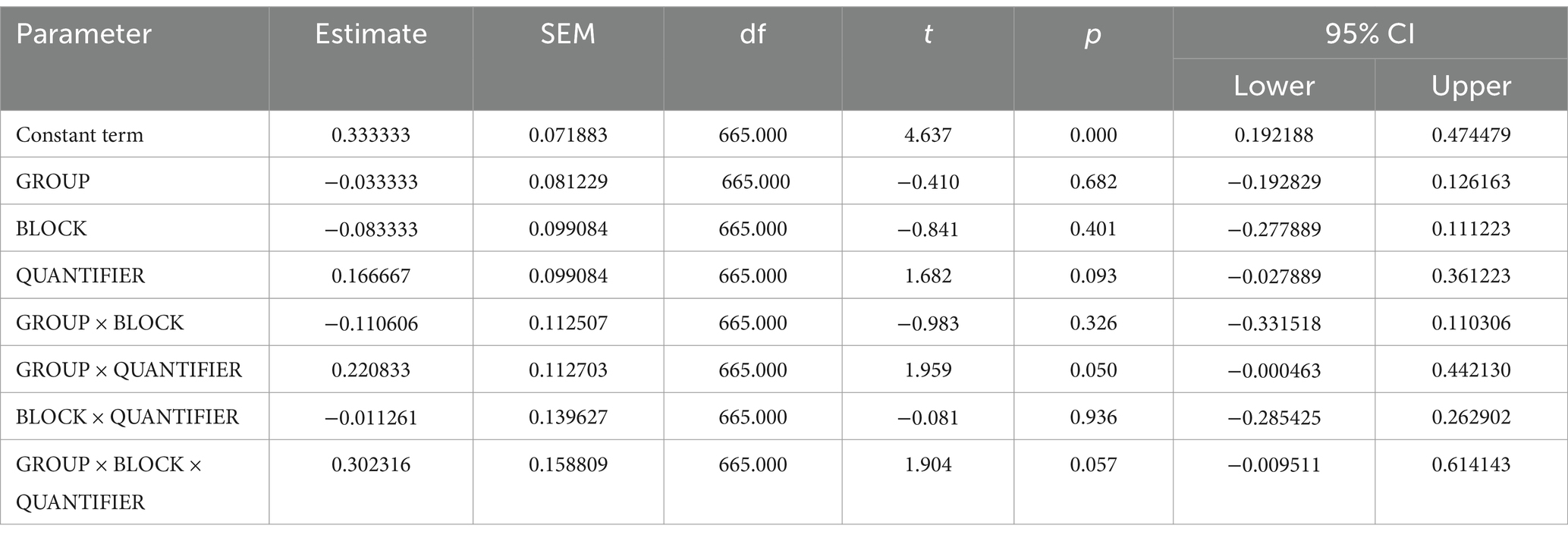1568x538 pixels.
Task: Click the t value 4.637
Action: (x=928, y=135)
